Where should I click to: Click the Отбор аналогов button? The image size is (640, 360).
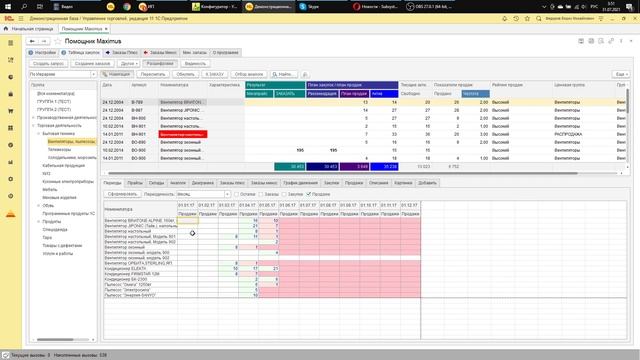[249, 74]
